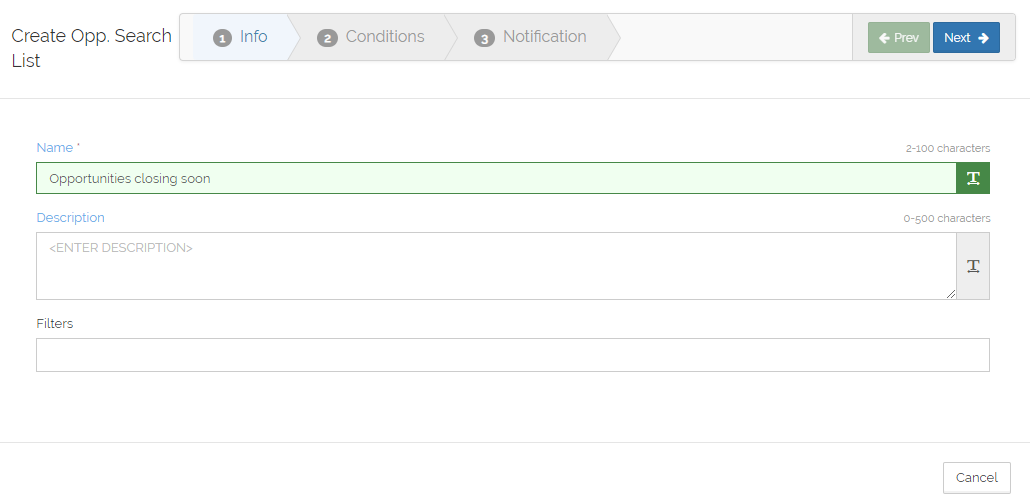
Task: Click the green translate icon beside Name field
Action: (x=973, y=178)
